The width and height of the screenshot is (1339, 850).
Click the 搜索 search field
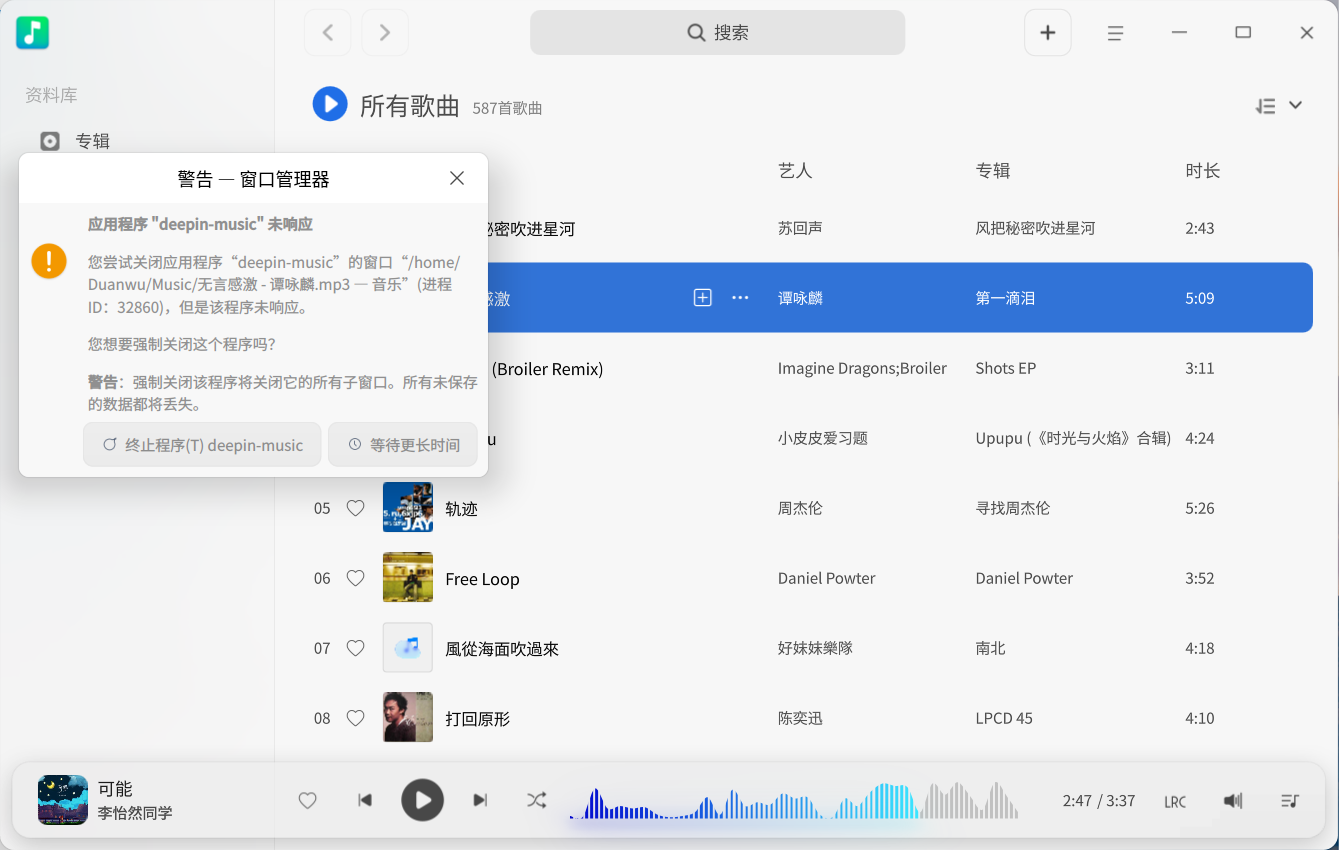click(717, 33)
